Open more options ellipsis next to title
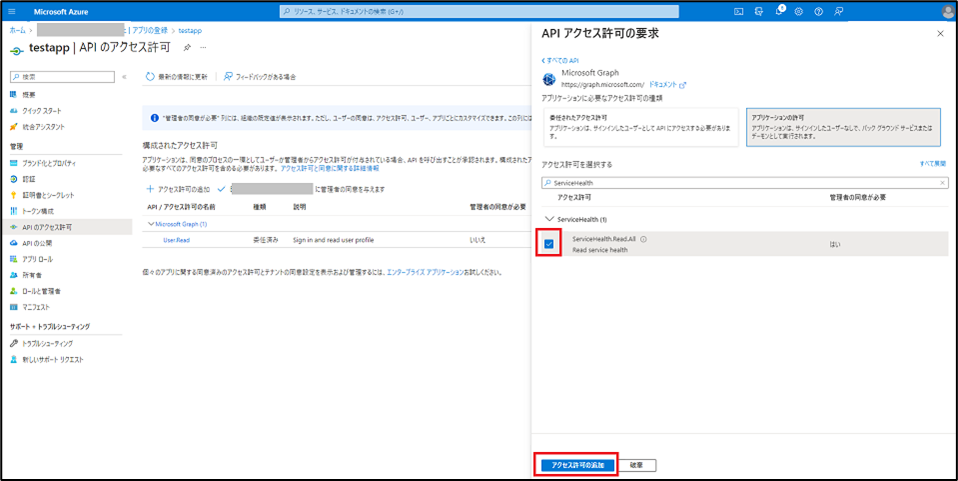 pyautogui.click(x=203, y=48)
